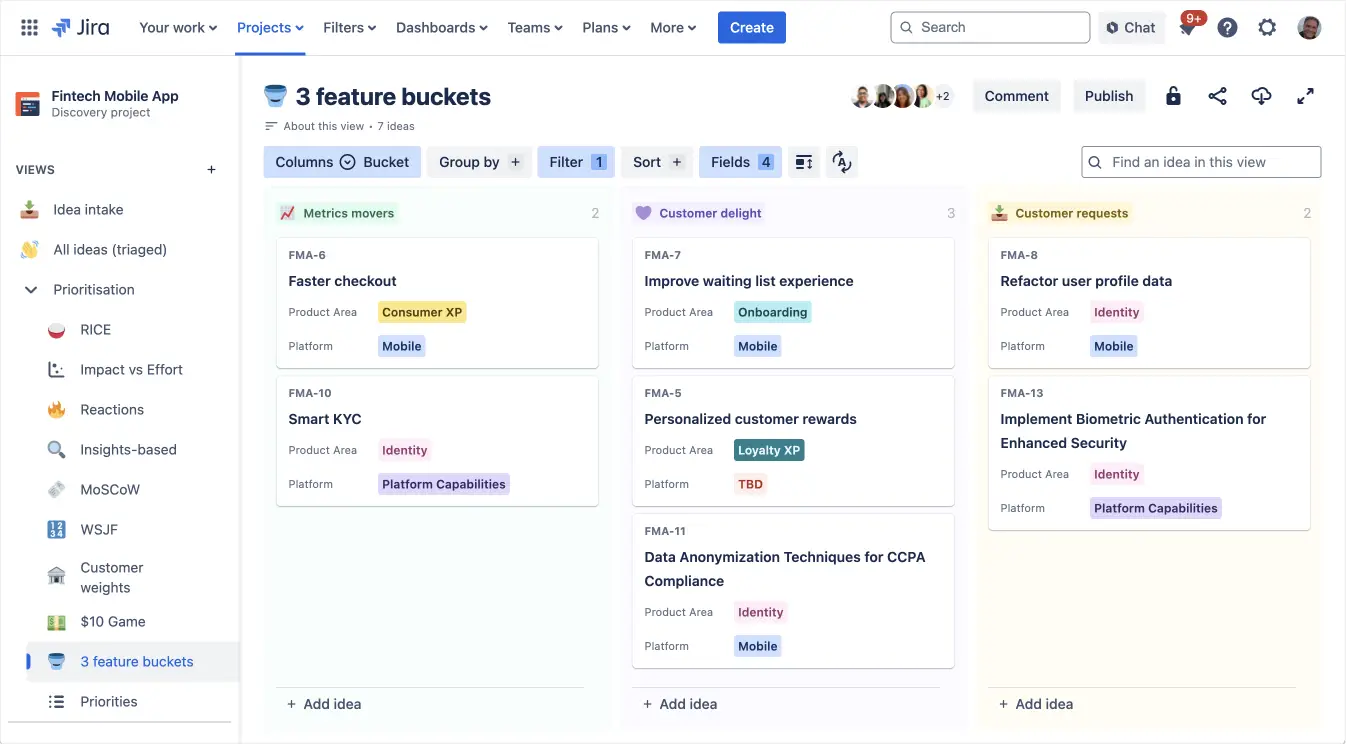Click the row layout options icon
1346x744 pixels.
pyautogui.click(x=804, y=162)
